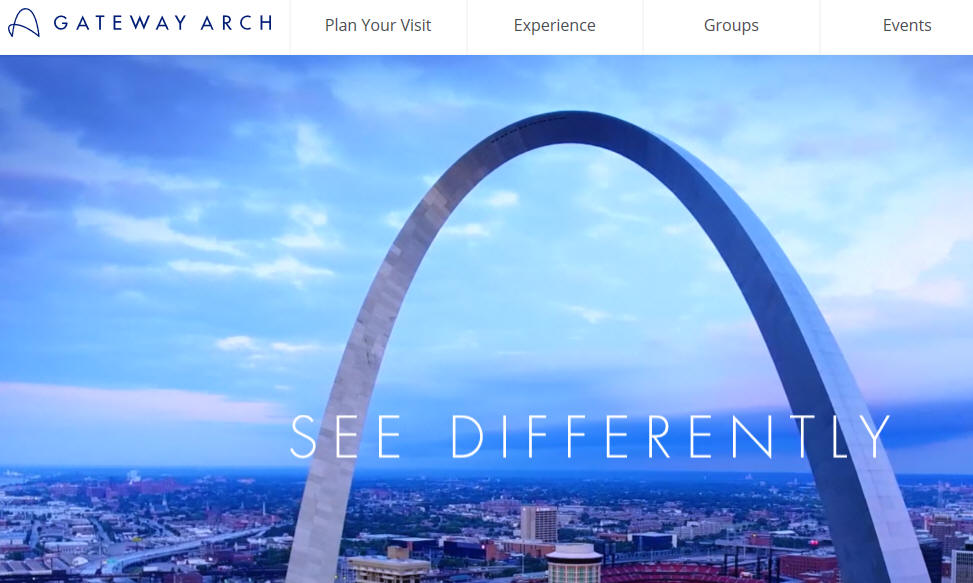Go to the Events menu item
This screenshot has height=583, width=973.
click(907, 25)
